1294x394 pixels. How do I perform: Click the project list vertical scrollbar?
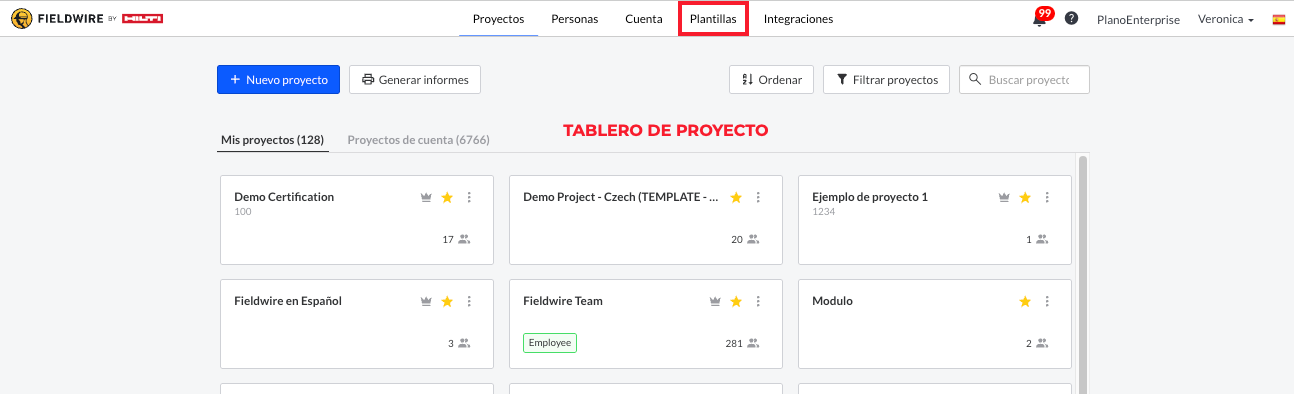click(x=1083, y=270)
